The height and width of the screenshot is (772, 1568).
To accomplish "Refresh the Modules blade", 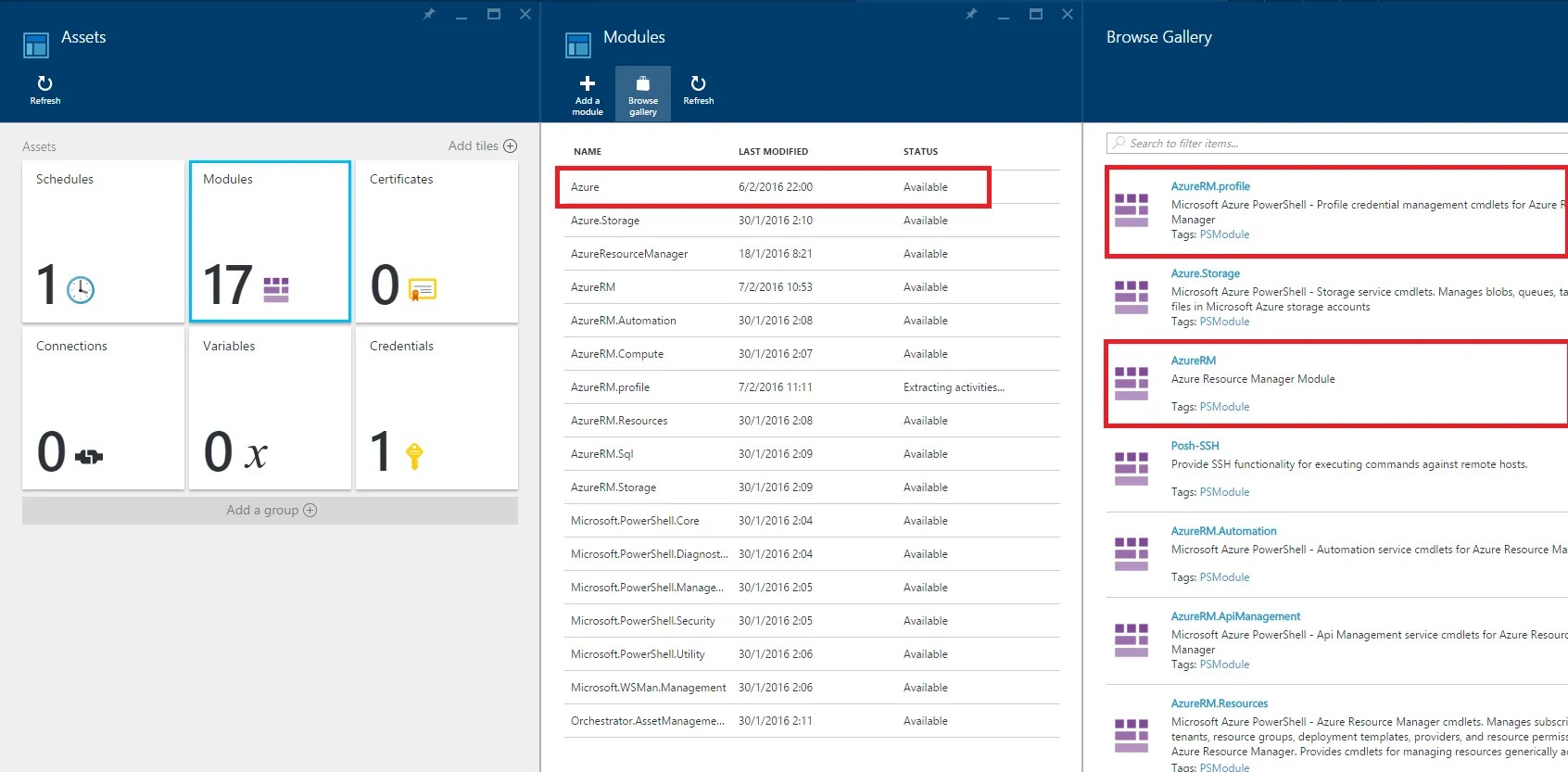I will [x=698, y=90].
